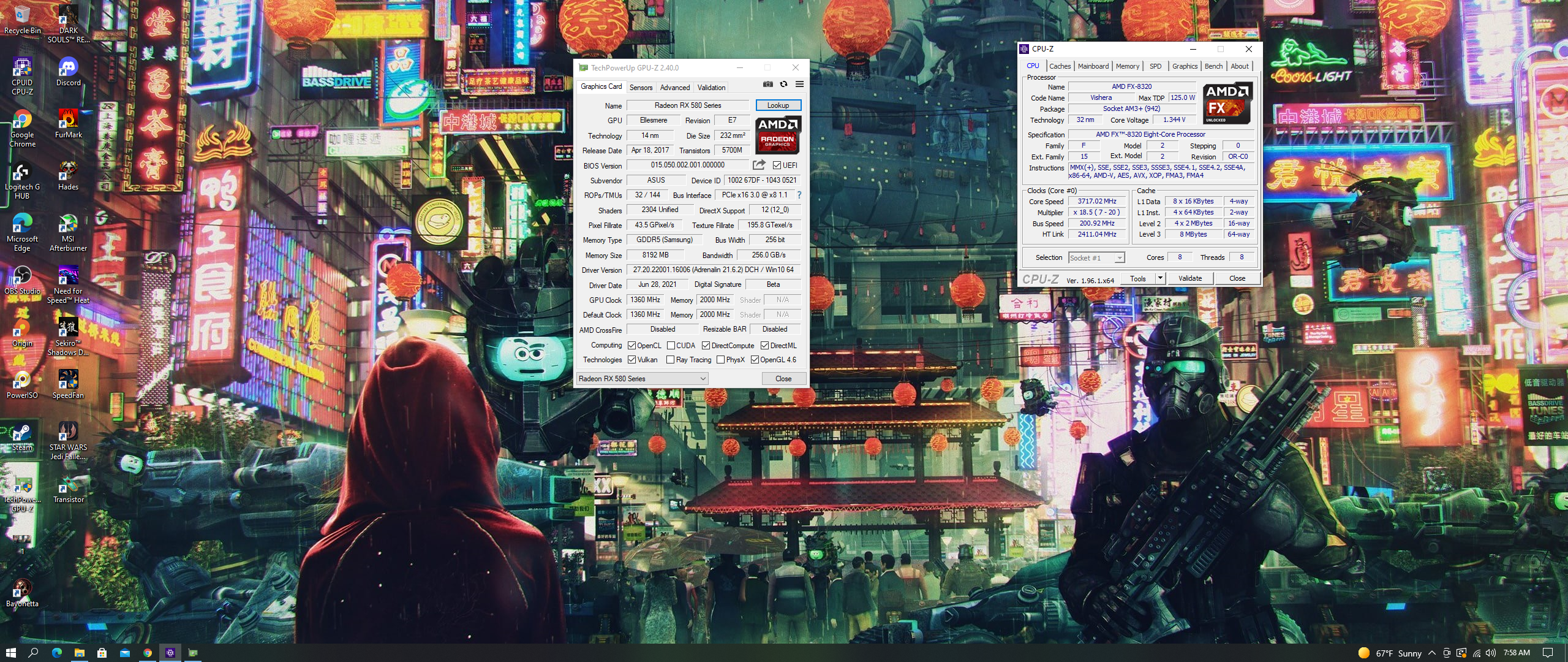Select the Bayonetta desktop shortcut

(x=23, y=593)
